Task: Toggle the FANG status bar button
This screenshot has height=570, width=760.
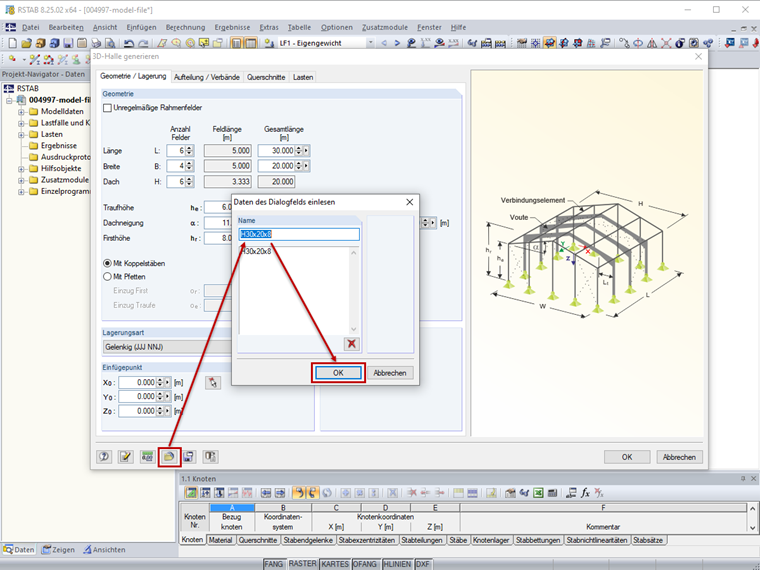Action: [x=274, y=564]
